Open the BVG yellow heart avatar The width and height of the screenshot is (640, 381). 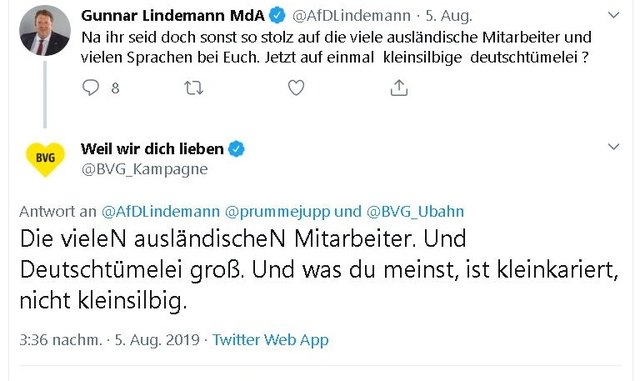click(45, 159)
